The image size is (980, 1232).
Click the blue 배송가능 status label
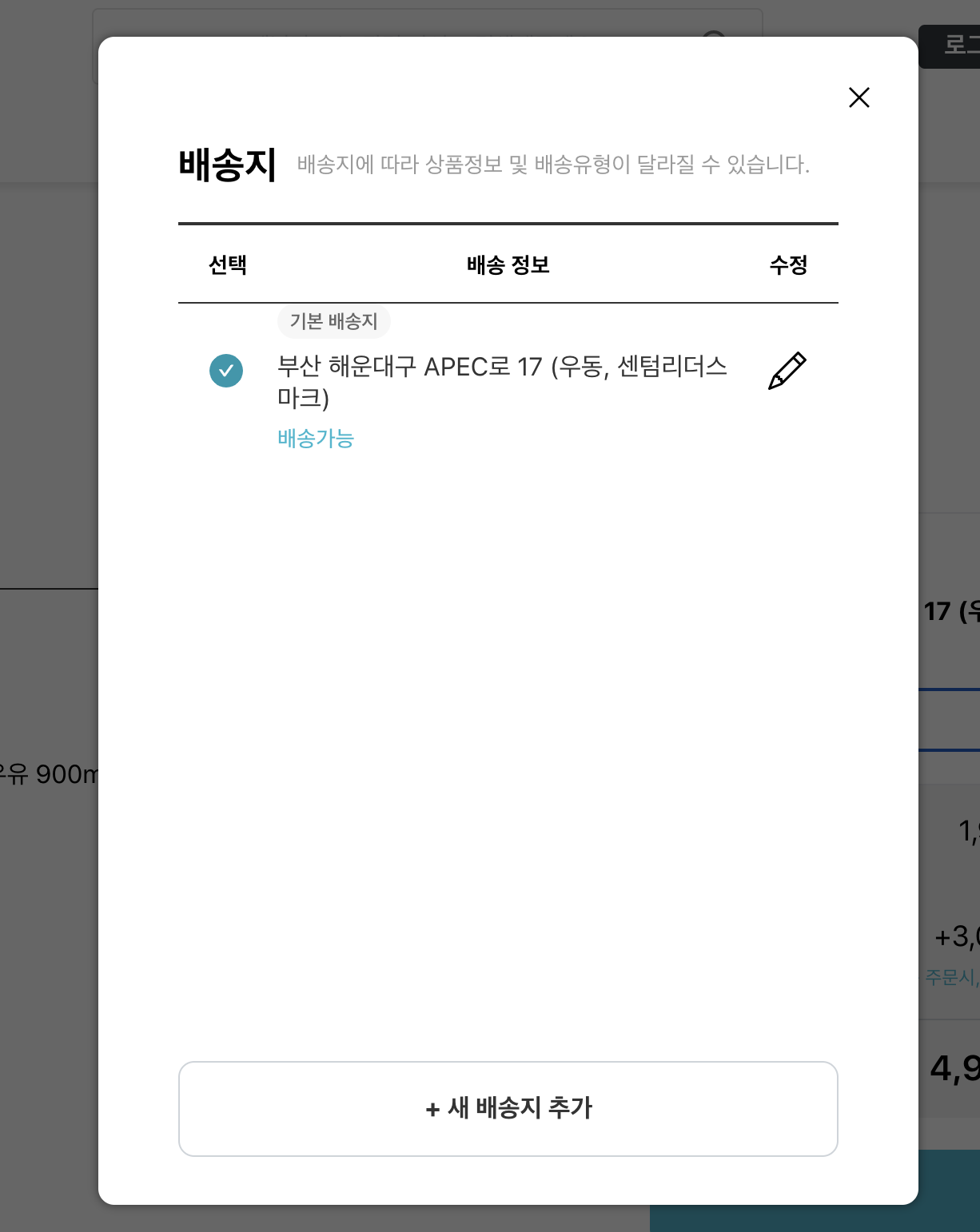click(x=316, y=439)
